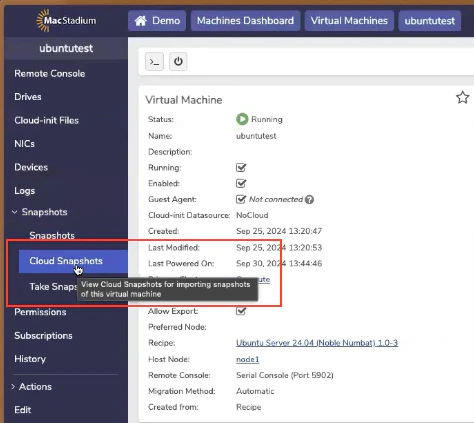Open Logs in sidebar

[x=25, y=191]
